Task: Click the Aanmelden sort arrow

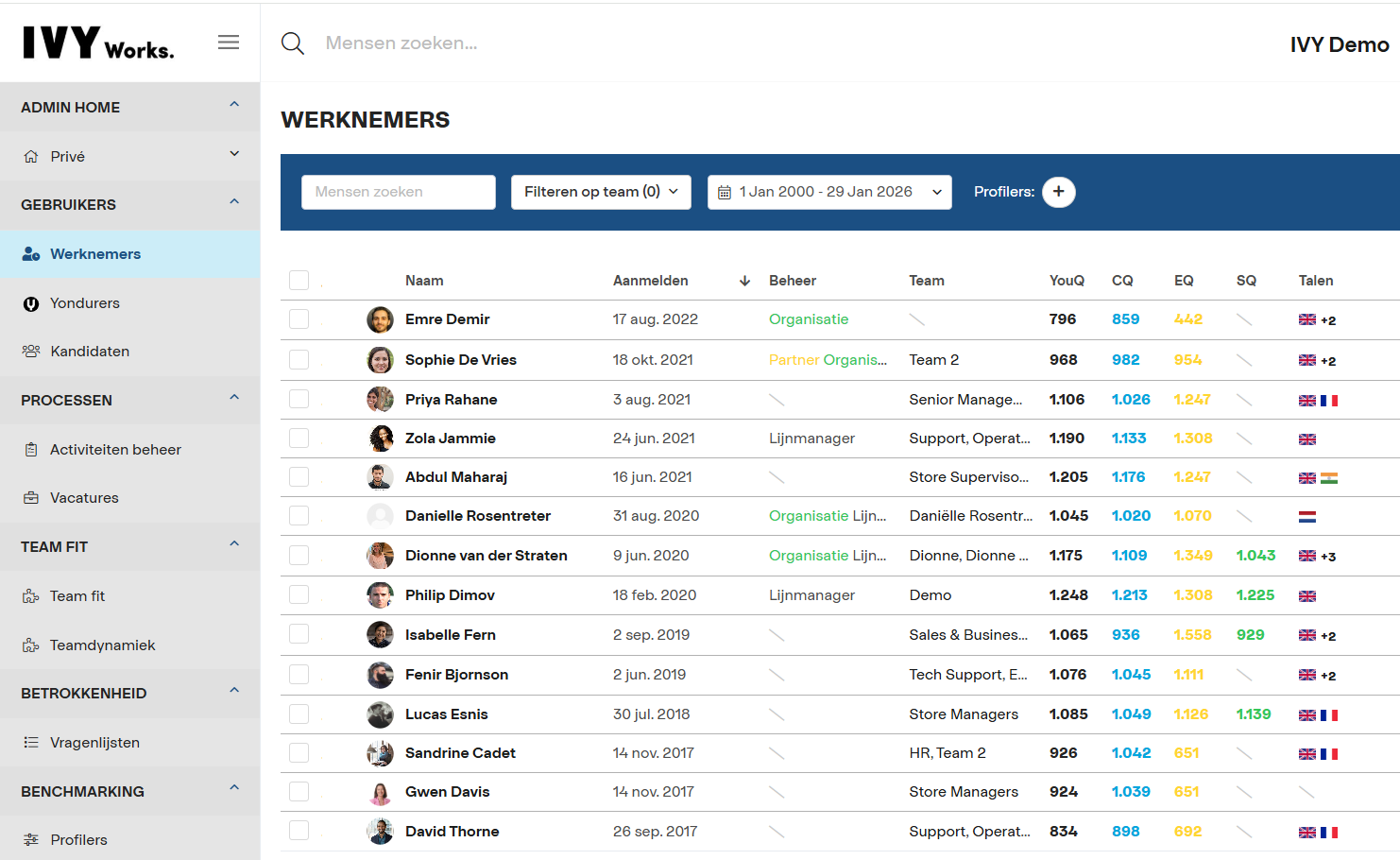Action: click(x=744, y=281)
